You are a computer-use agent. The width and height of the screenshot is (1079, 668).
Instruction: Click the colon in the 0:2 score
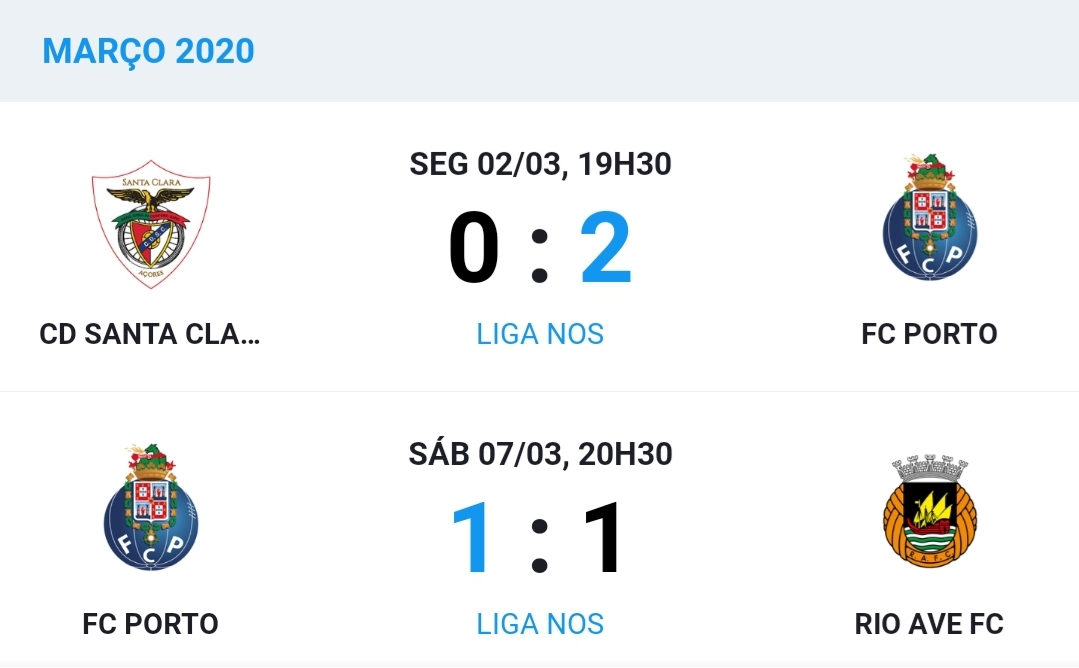540,252
